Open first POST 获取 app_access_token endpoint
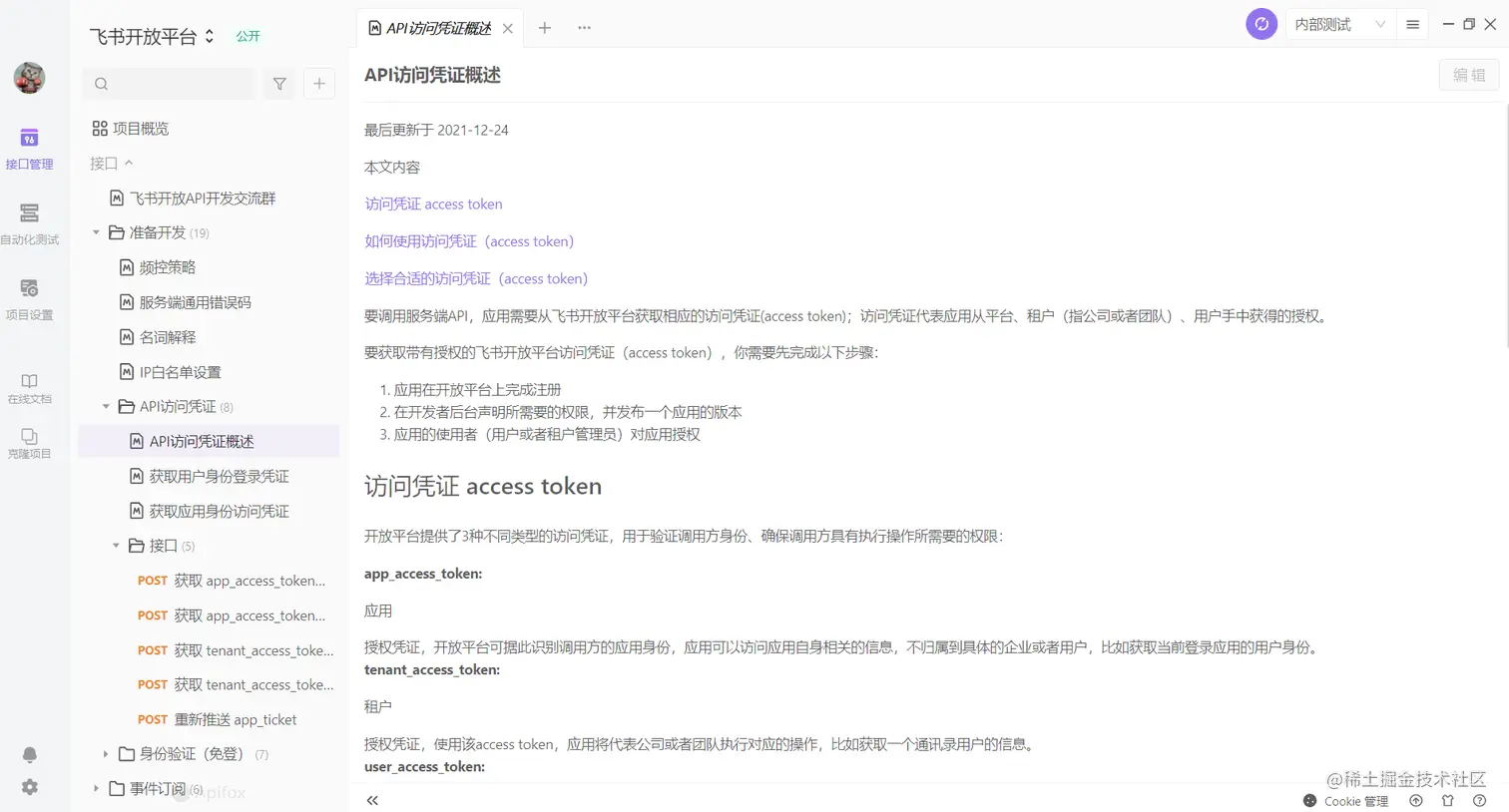Image resolution: width=1509 pixels, height=812 pixels. pos(232,581)
